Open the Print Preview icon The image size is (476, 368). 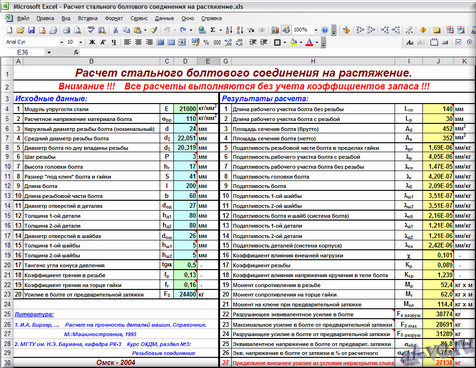click(78, 30)
